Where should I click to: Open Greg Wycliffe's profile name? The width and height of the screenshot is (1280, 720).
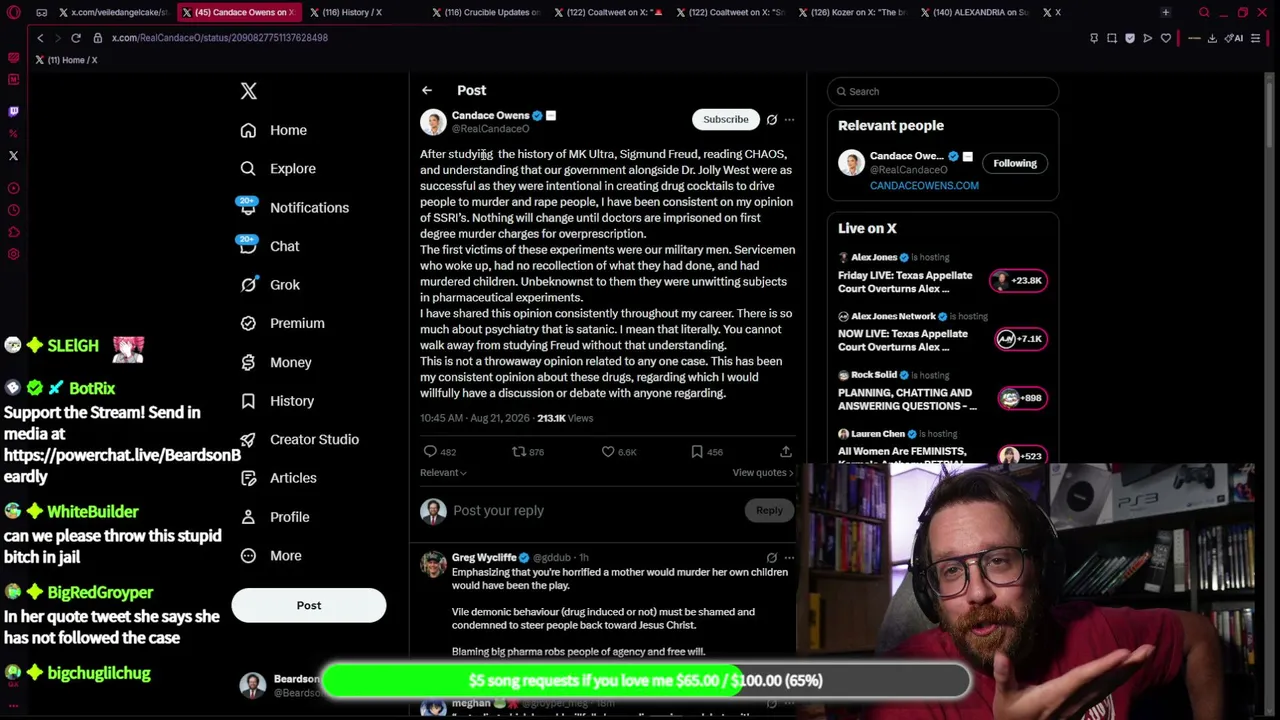tap(484, 558)
